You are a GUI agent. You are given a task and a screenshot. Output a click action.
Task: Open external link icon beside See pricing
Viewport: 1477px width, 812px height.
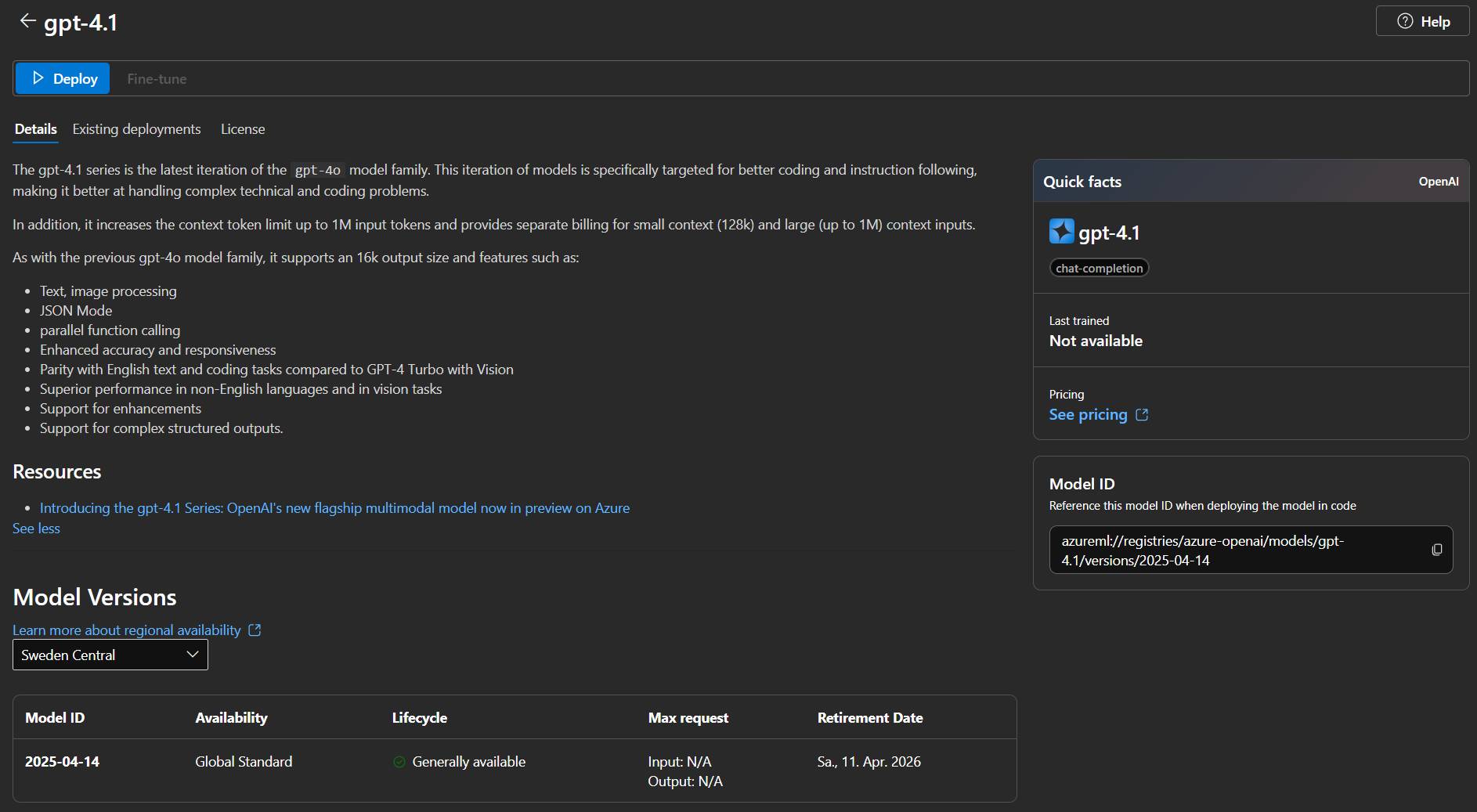[x=1142, y=415]
